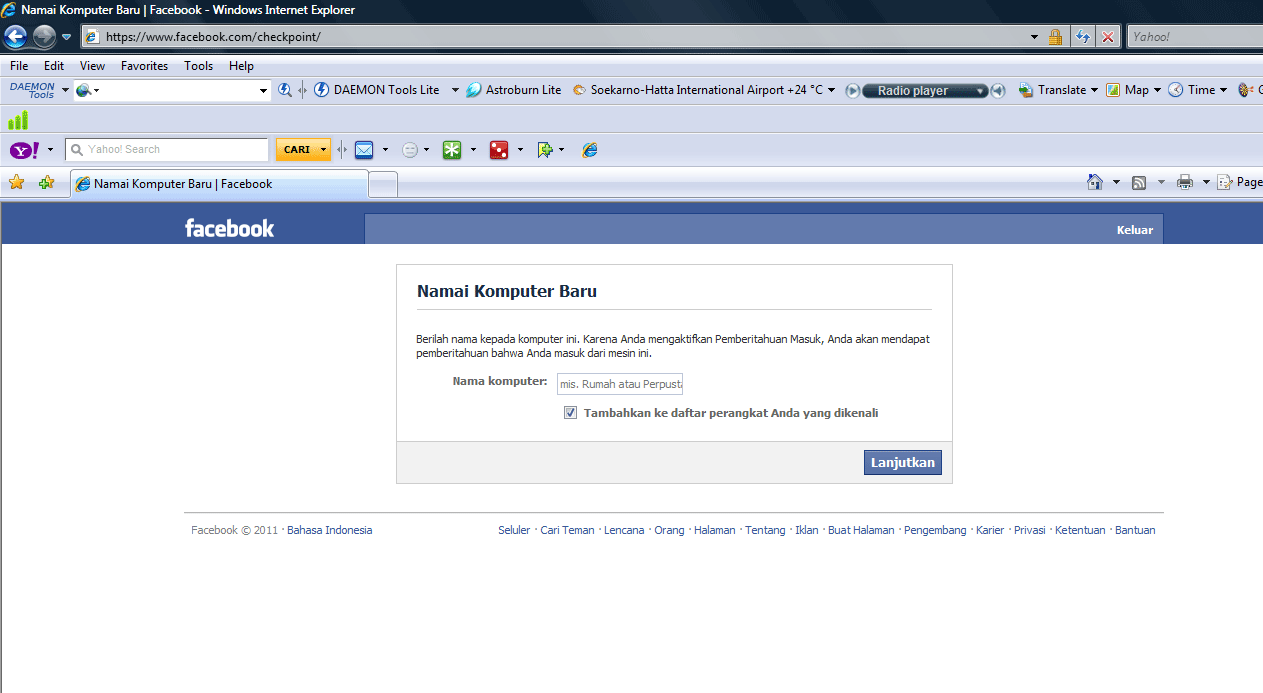The height and width of the screenshot is (693, 1263).
Task: Click the green signal bars icon
Action: click(x=18, y=121)
